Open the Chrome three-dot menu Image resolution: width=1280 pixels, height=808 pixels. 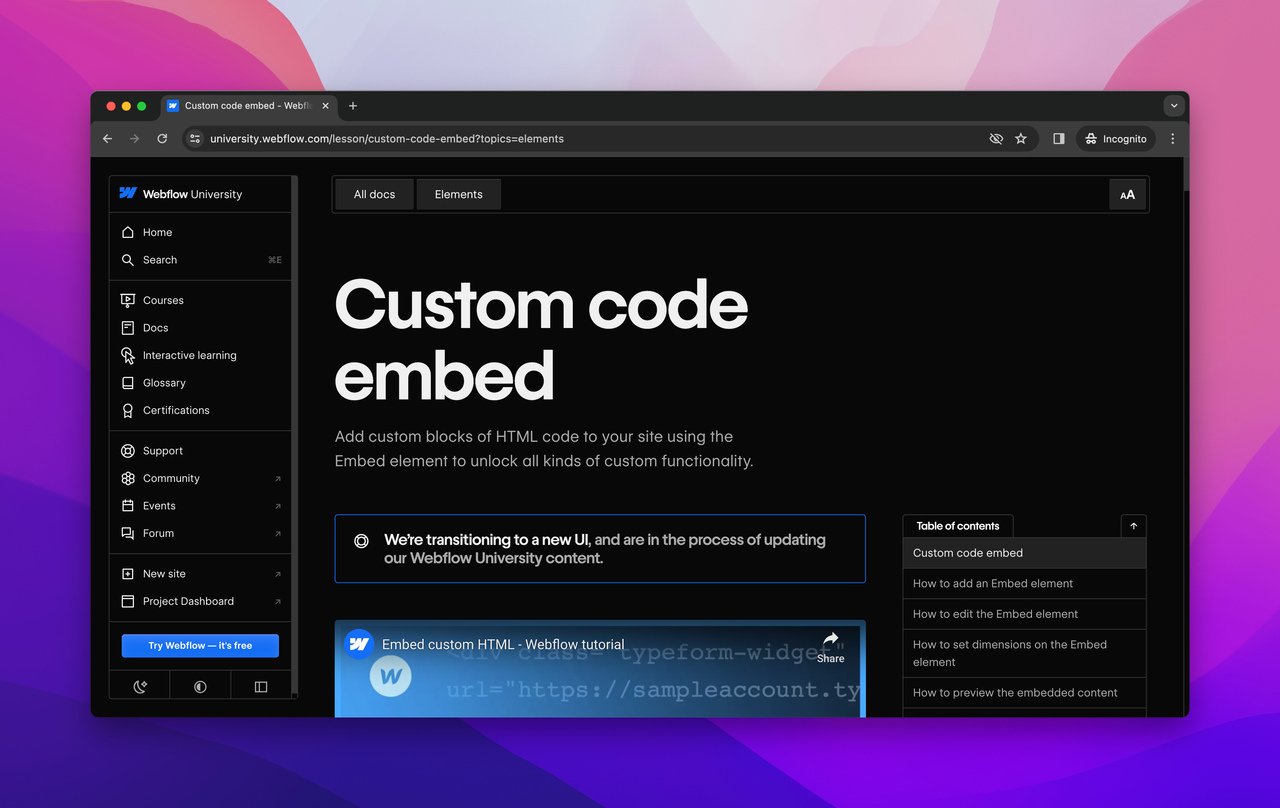(x=1173, y=139)
